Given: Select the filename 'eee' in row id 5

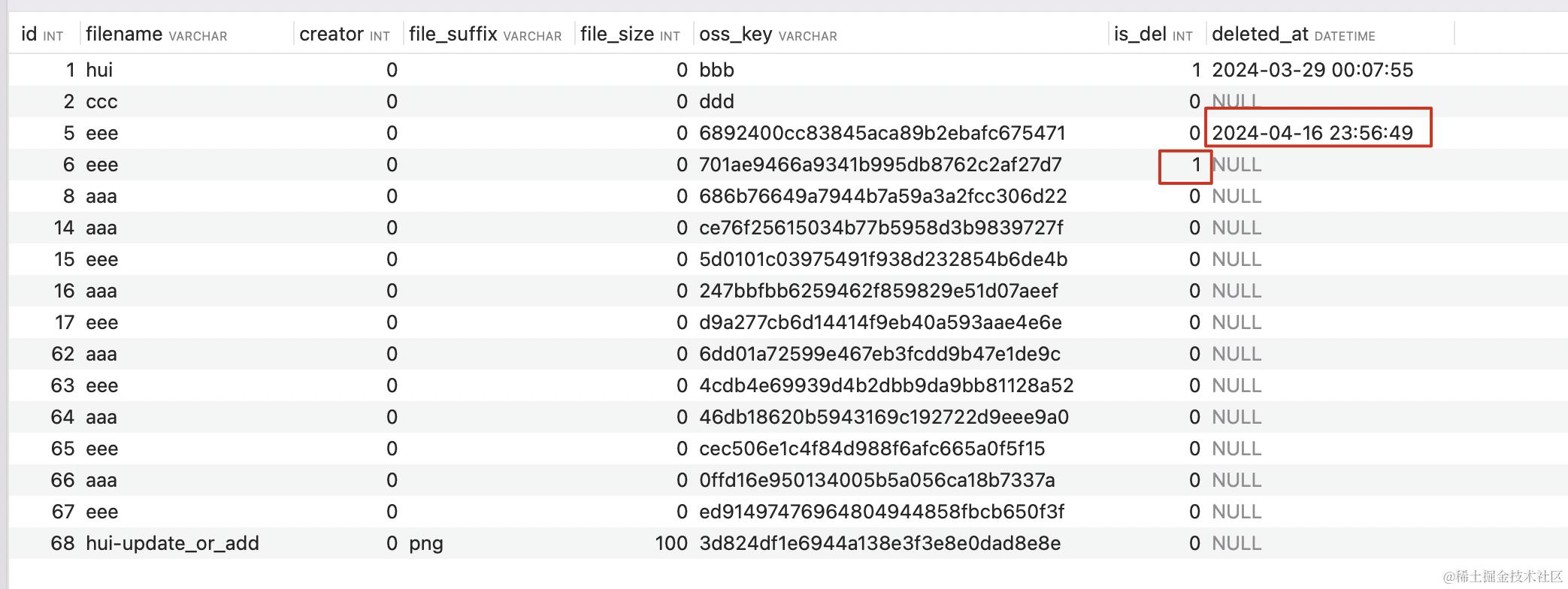Looking at the screenshot, I should click(x=102, y=133).
